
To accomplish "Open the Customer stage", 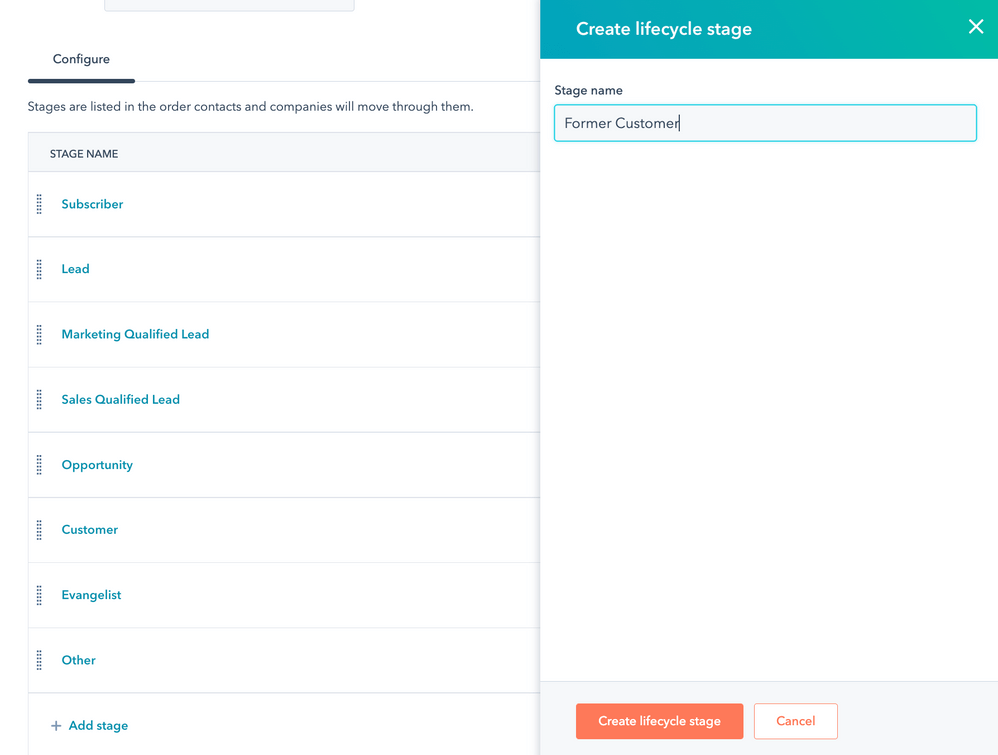I will [90, 530].
